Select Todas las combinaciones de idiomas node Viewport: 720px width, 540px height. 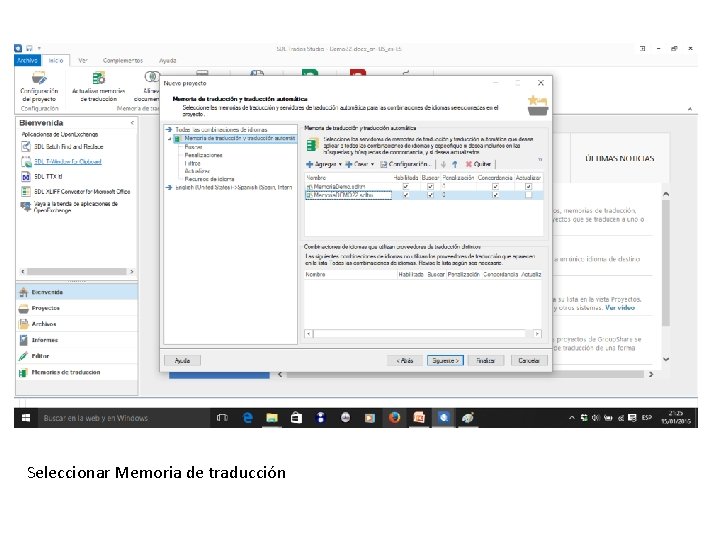click(x=221, y=130)
